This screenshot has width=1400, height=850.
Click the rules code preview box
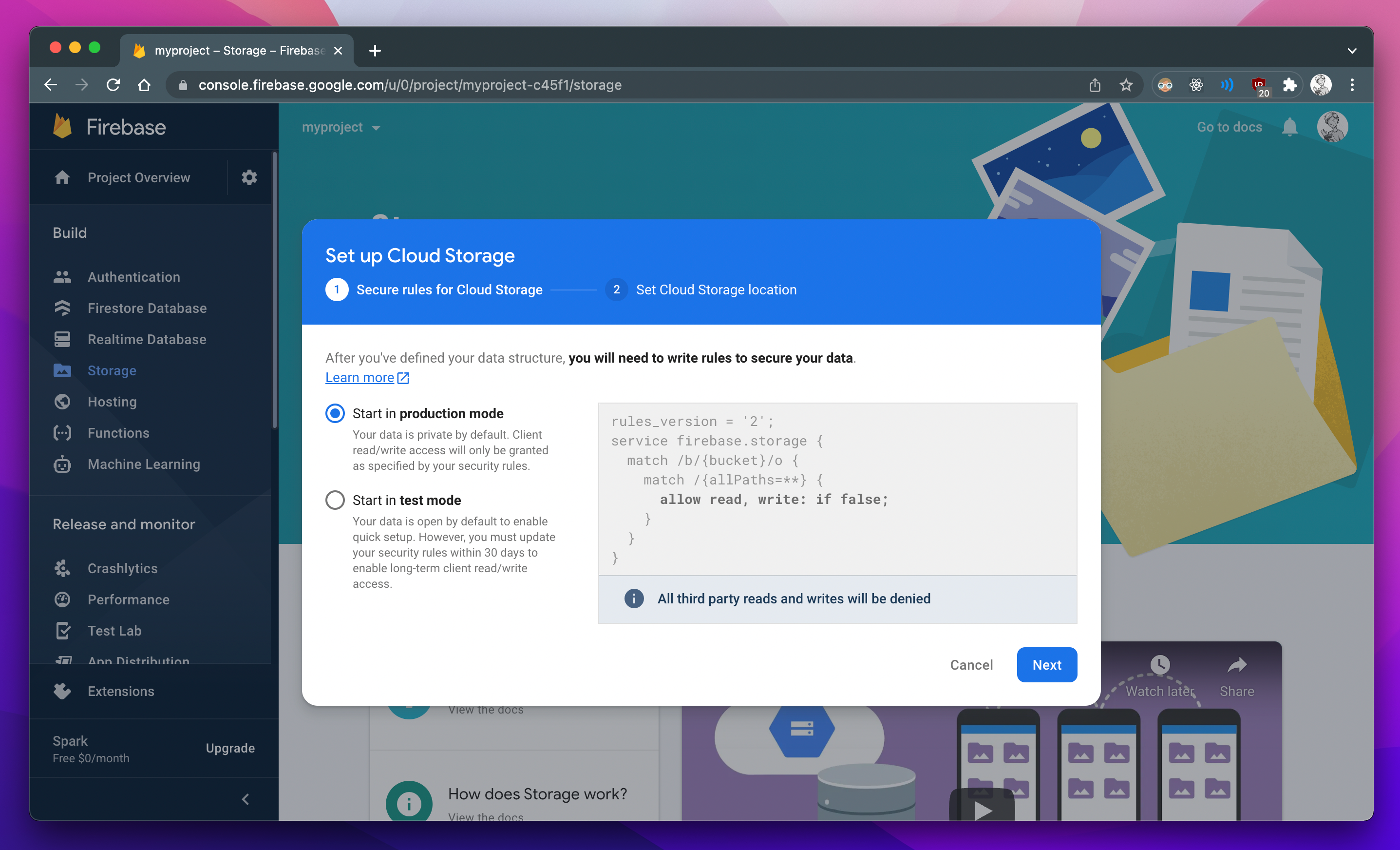click(x=837, y=489)
